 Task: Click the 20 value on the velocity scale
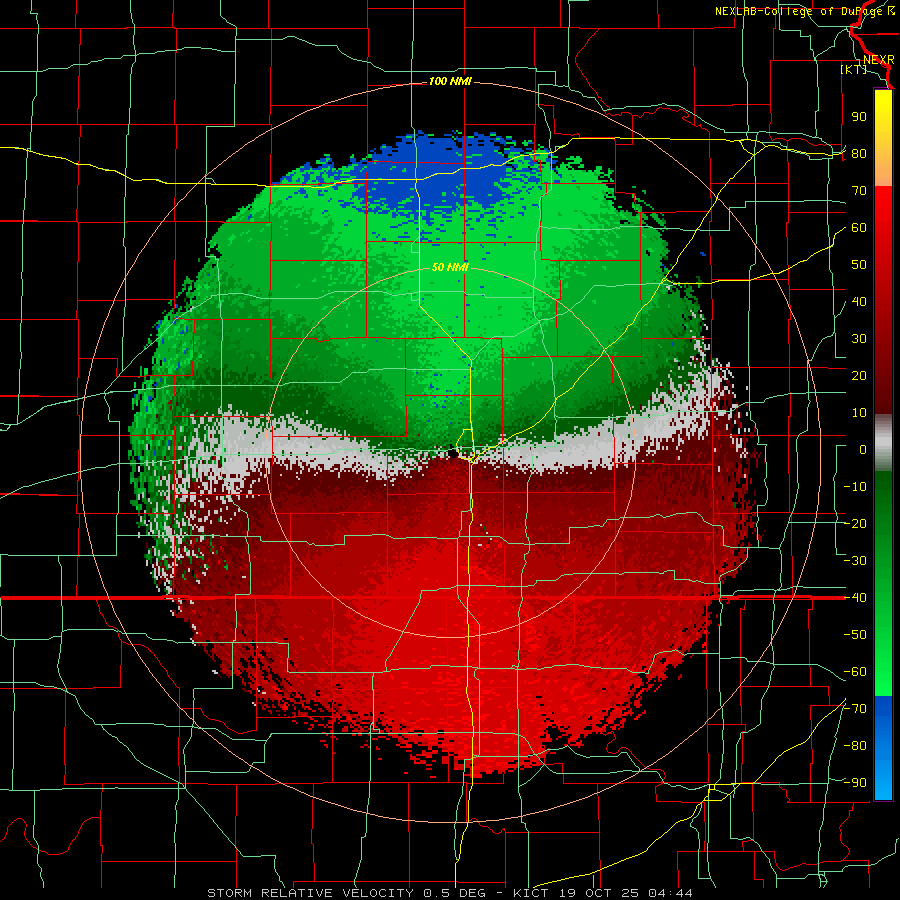pyautogui.click(x=859, y=375)
